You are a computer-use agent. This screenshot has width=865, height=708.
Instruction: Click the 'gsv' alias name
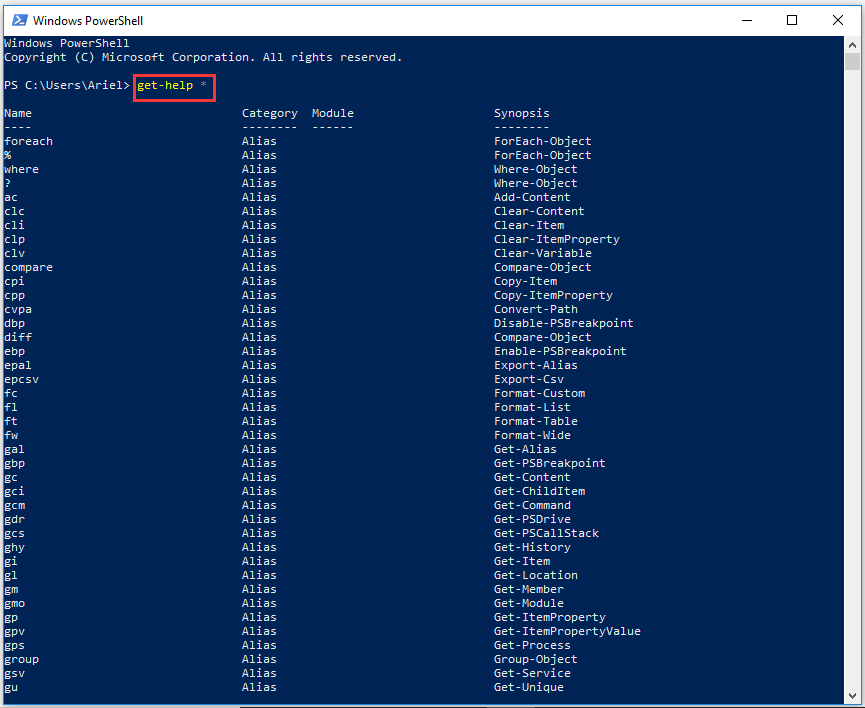click(x=14, y=674)
